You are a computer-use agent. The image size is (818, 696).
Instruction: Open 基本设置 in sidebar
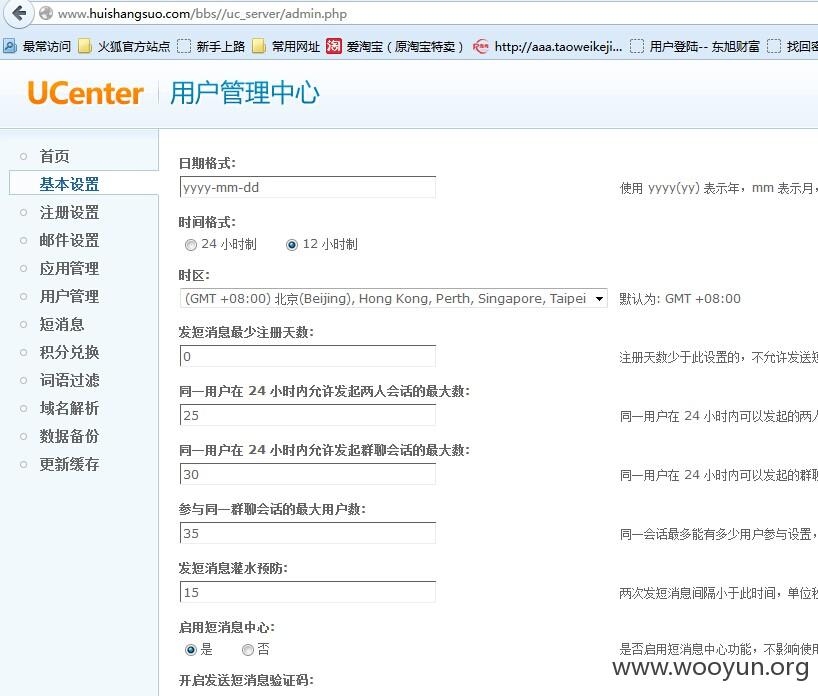[x=69, y=184]
